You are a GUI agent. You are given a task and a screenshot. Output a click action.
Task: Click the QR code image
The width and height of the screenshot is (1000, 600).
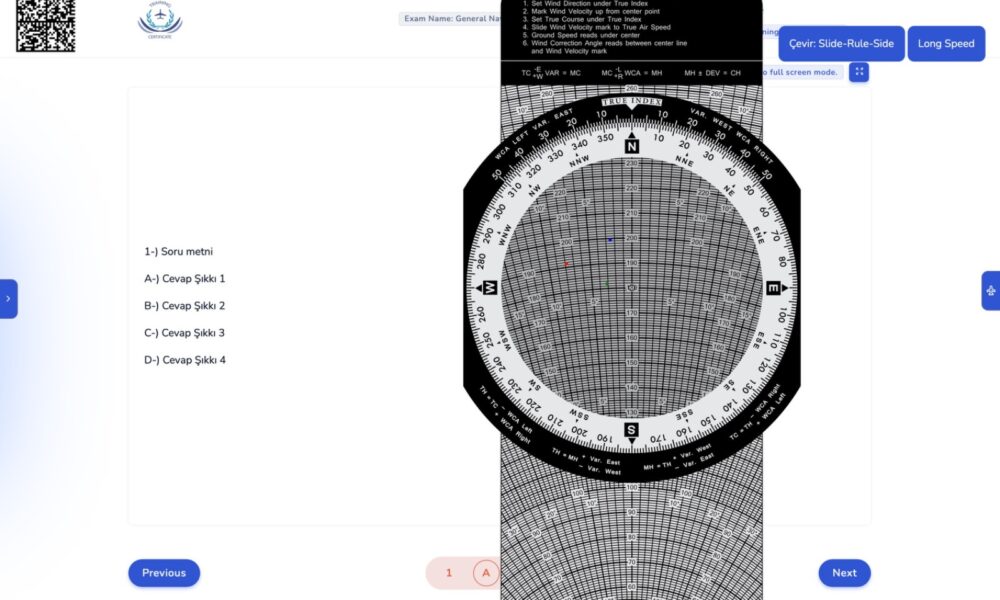[45, 25]
